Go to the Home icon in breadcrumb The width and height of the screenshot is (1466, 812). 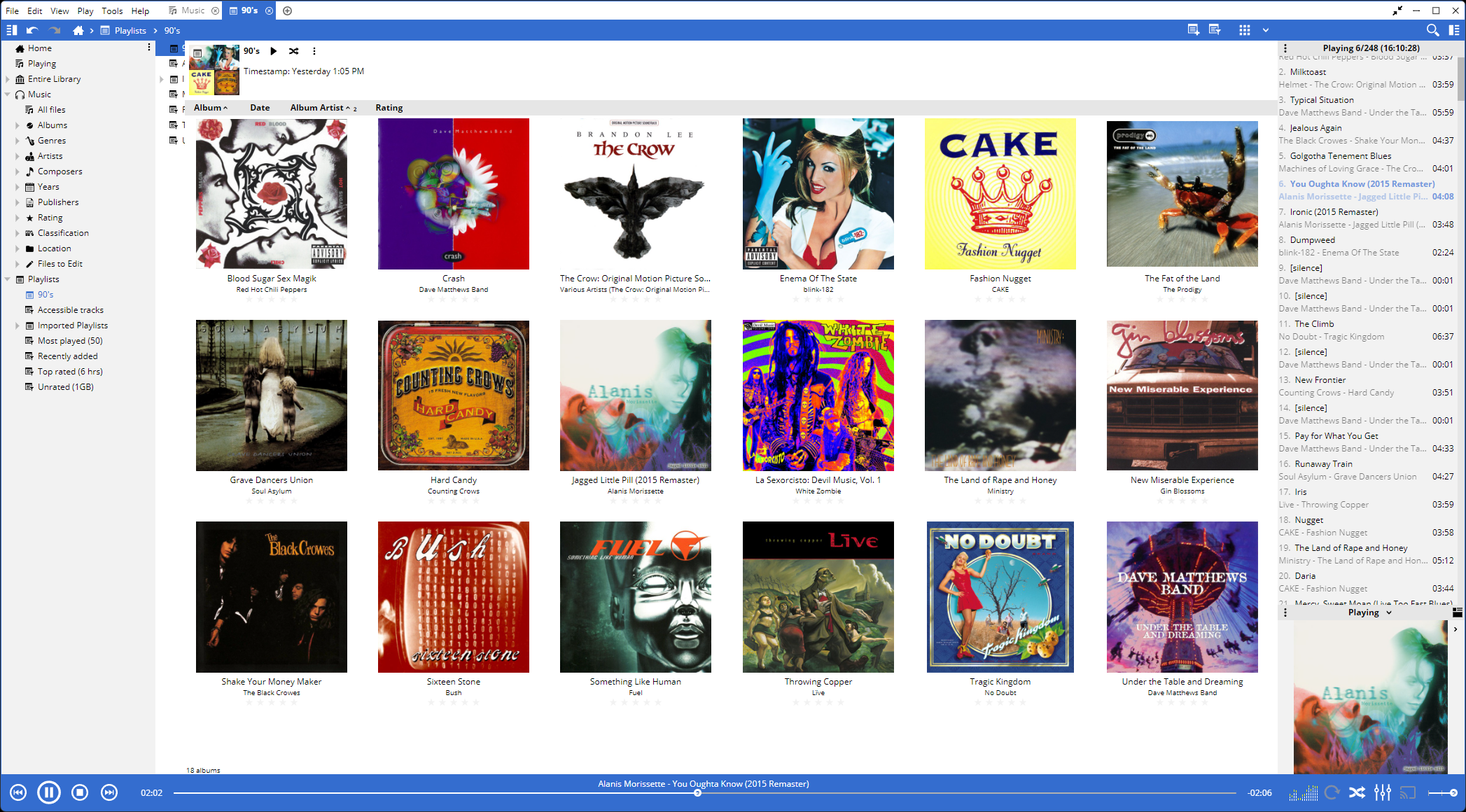pos(78,30)
